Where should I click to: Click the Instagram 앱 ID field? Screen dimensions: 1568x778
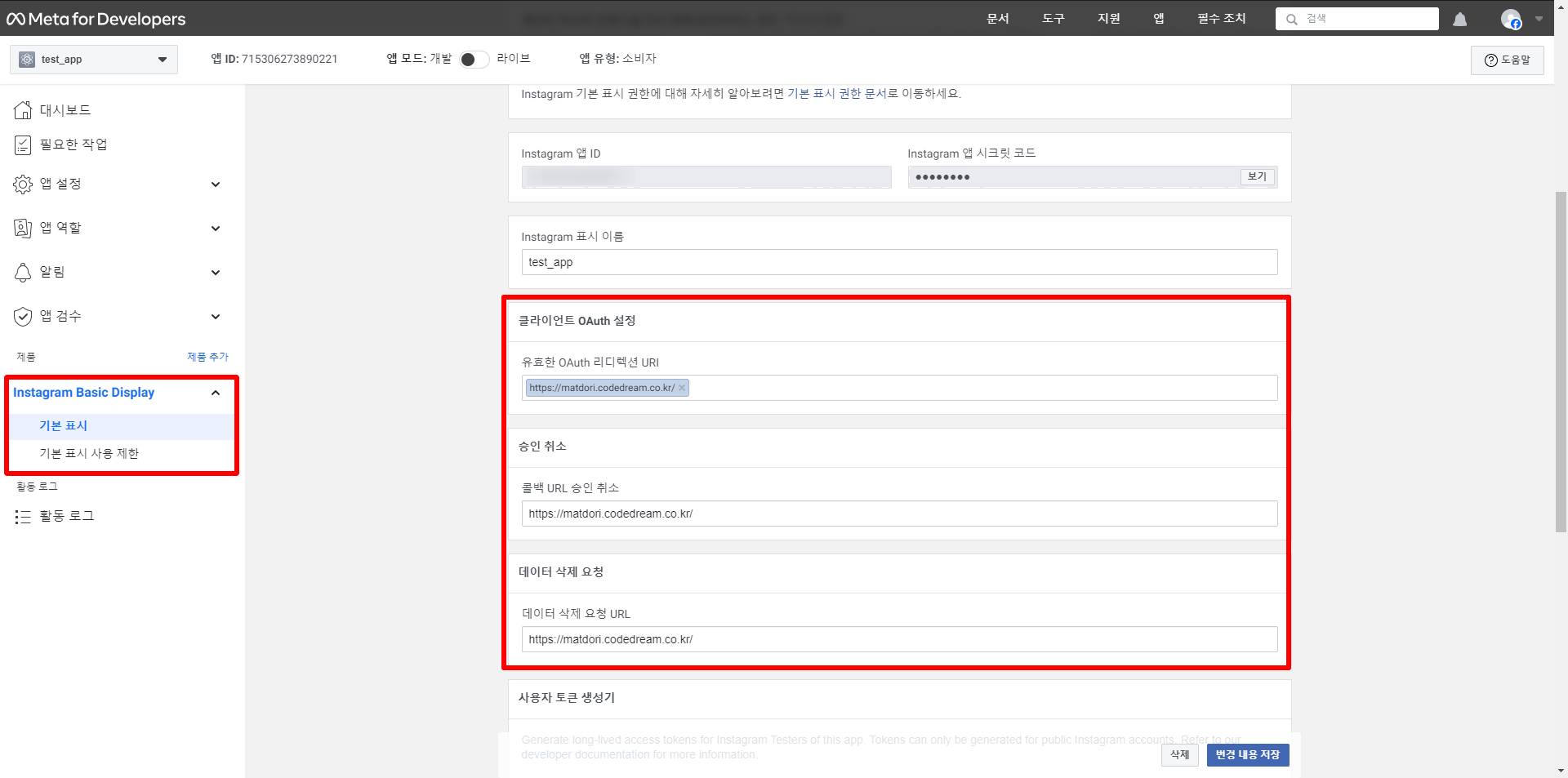pyautogui.click(x=706, y=177)
